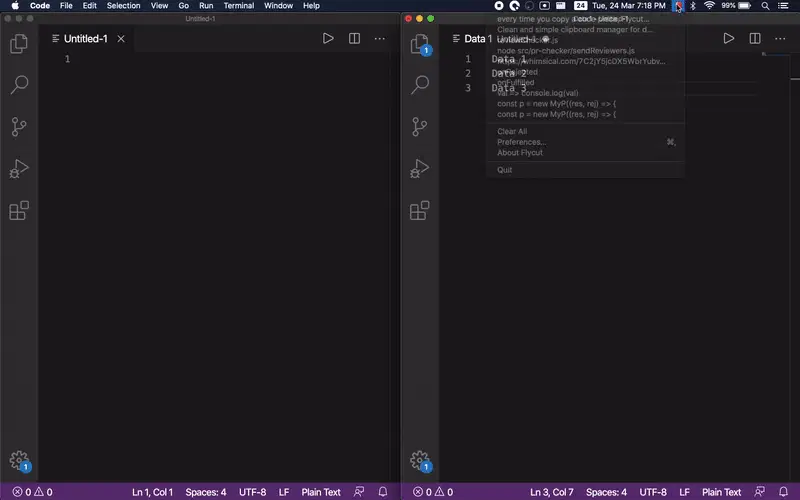
Task: Open Source Control in the Data 1 window
Action: tap(420, 127)
